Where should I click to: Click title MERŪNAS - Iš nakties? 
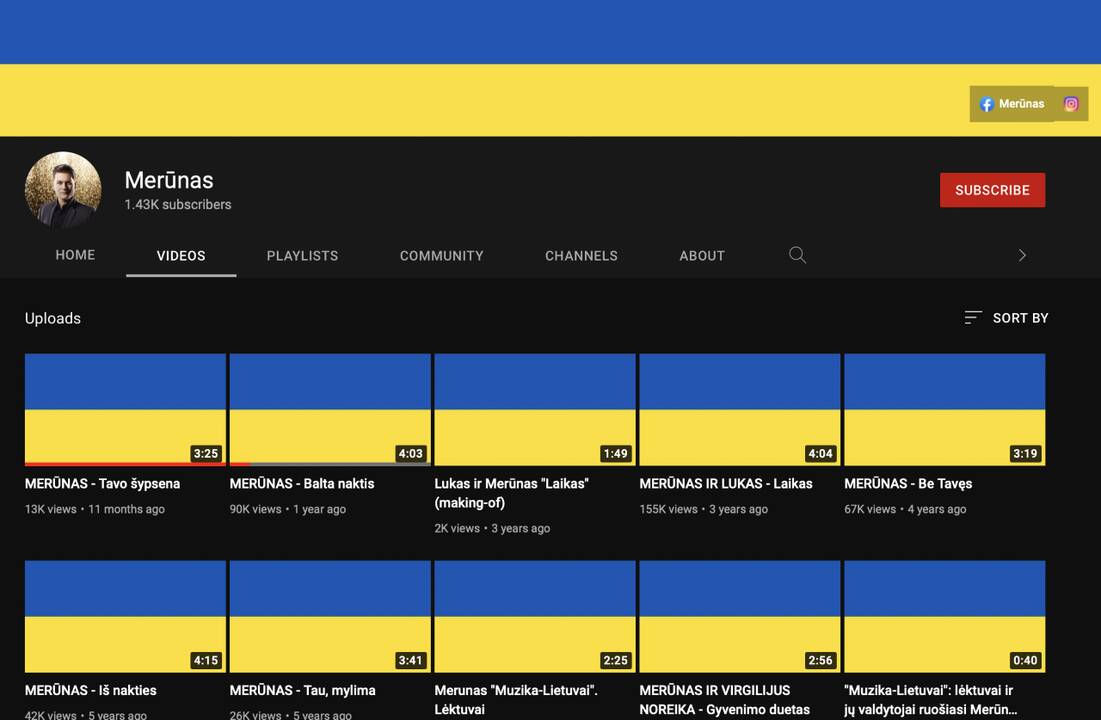point(91,690)
